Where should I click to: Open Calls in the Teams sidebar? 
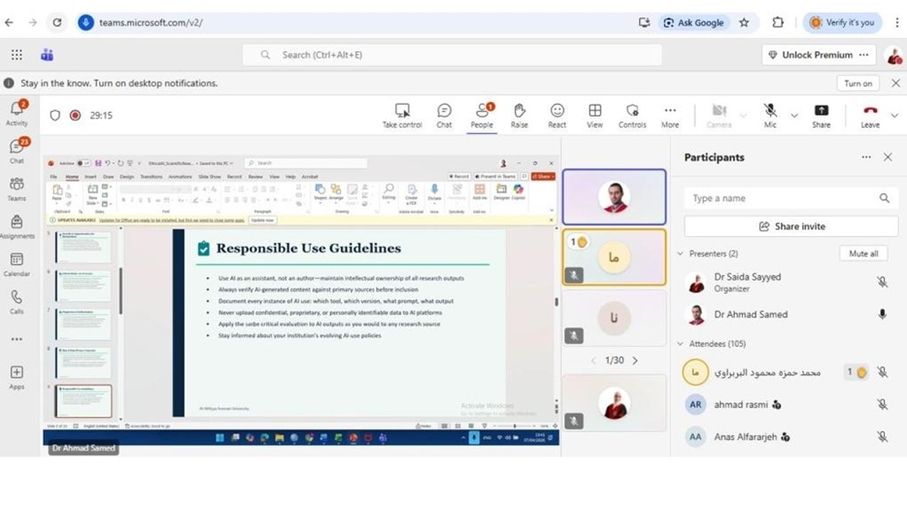pos(17,302)
